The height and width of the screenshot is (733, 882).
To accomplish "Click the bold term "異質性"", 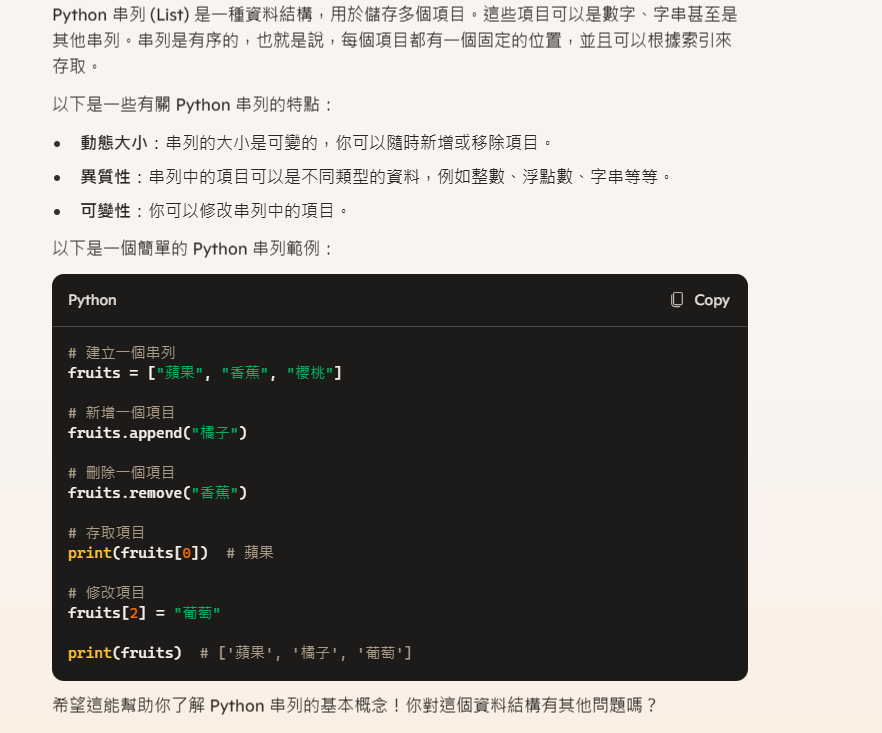I will (106, 177).
